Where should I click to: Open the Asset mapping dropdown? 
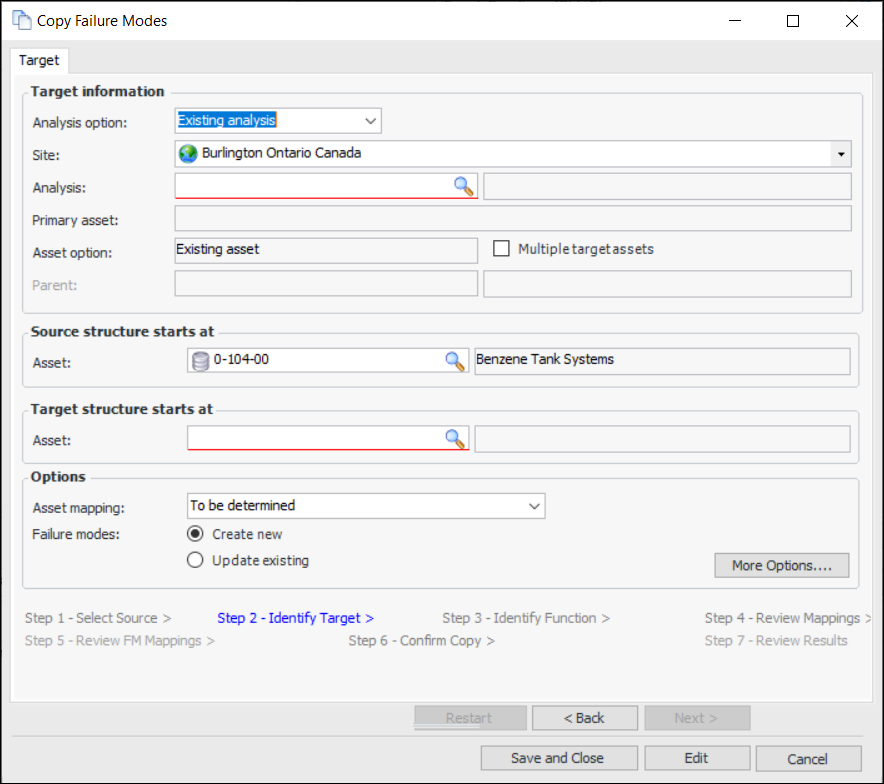[x=534, y=506]
